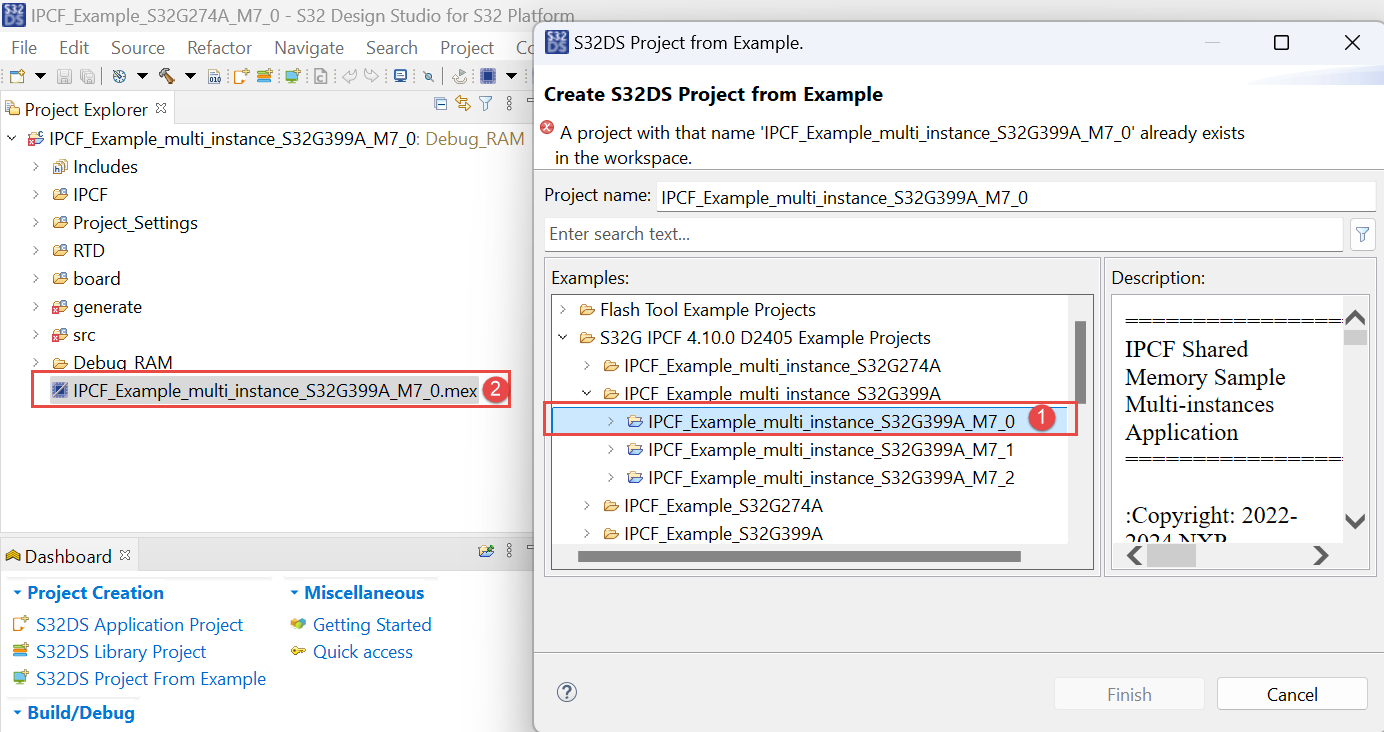Image resolution: width=1384 pixels, height=732 pixels.
Task: Collapse the Miscellaneous dashboard section
Action: tap(294, 593)
